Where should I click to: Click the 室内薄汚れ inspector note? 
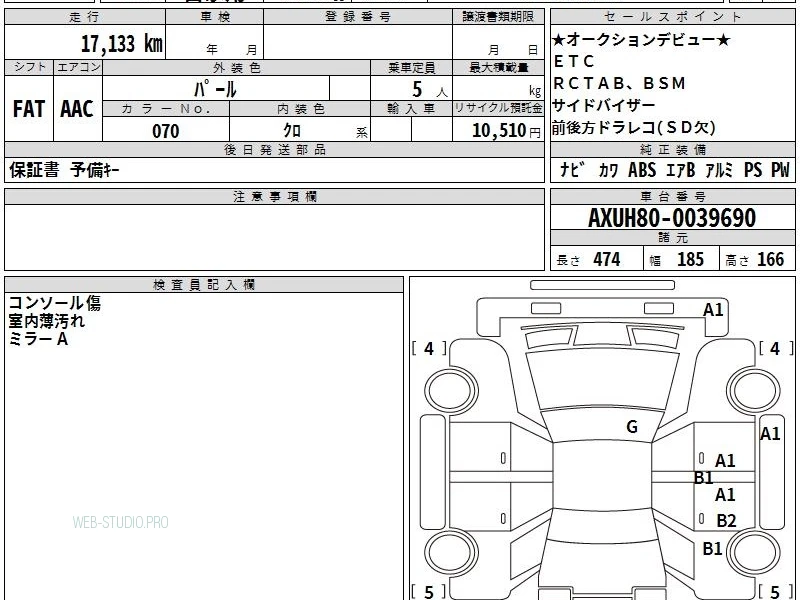46,321
